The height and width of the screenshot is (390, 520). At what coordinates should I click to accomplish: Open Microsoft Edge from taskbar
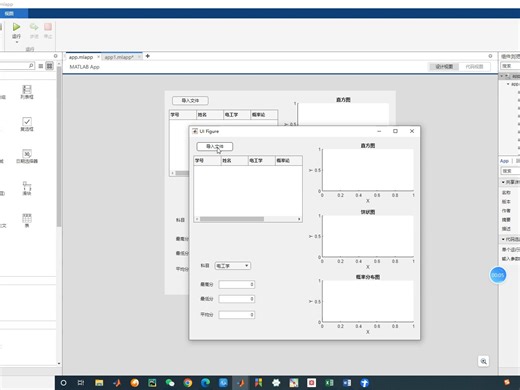[x=205, y=383]
